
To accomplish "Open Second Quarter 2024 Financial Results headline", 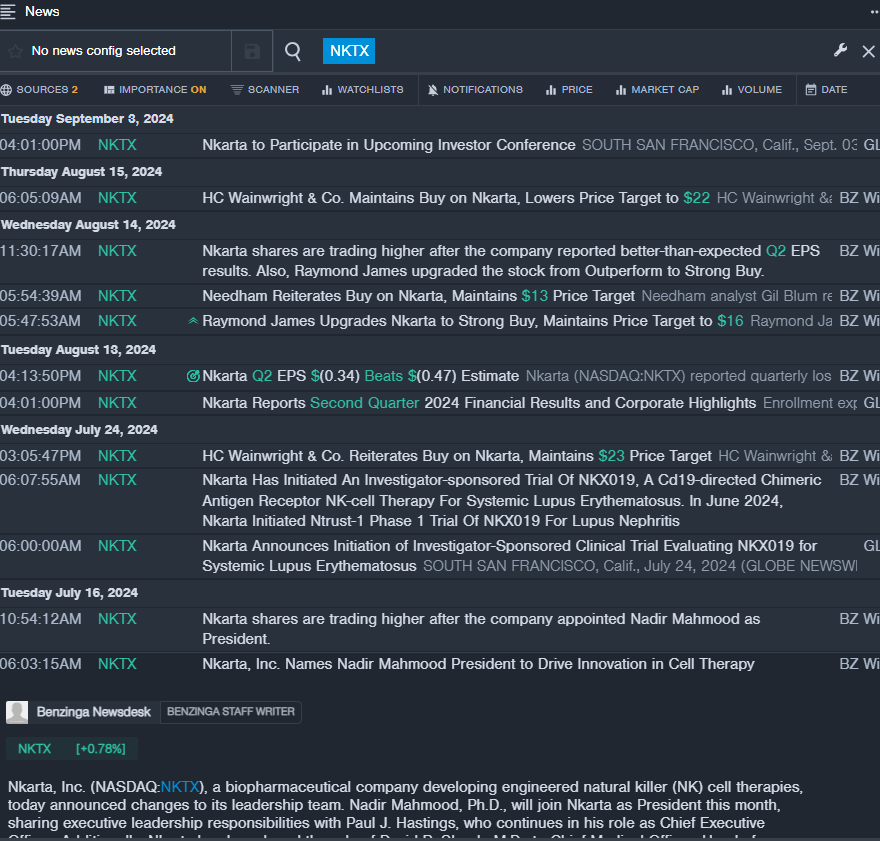I will click(479, 403).
